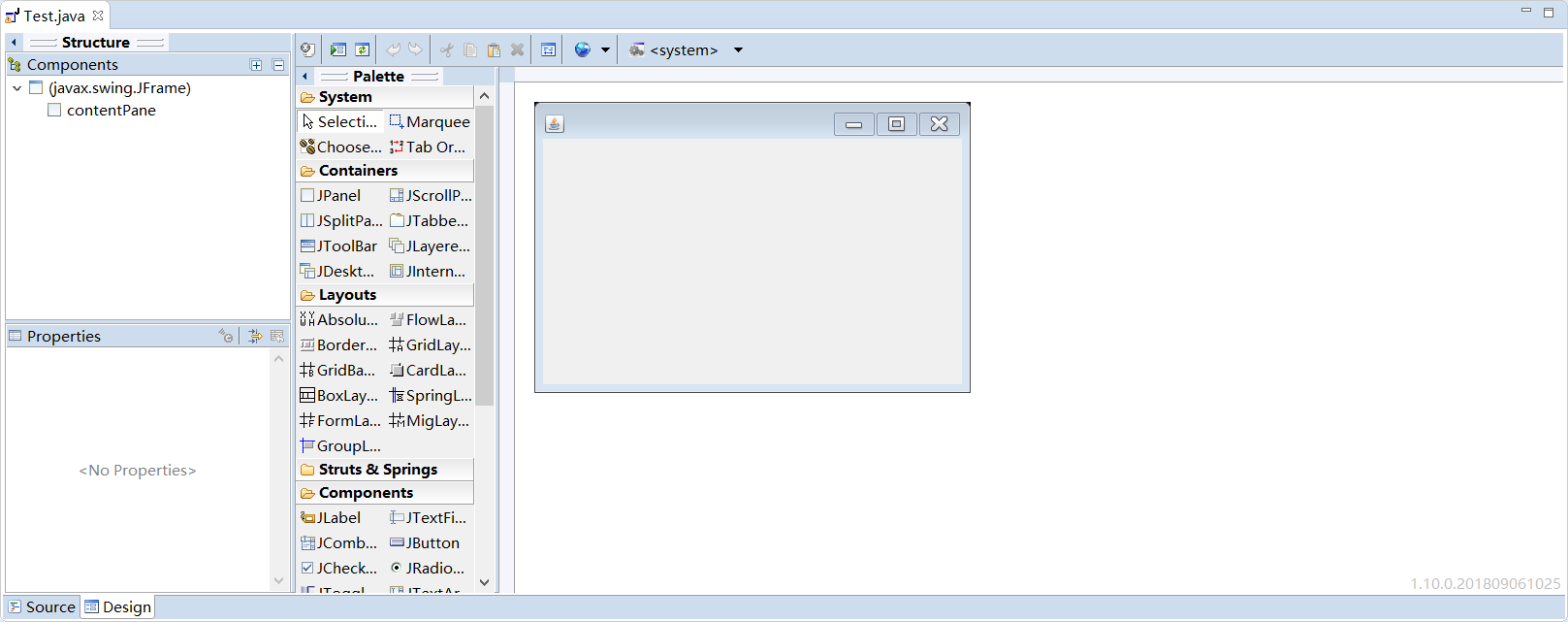Click the Paste clipboard icon
This screenshot has height=622, width=1568.
click(494, 49)
